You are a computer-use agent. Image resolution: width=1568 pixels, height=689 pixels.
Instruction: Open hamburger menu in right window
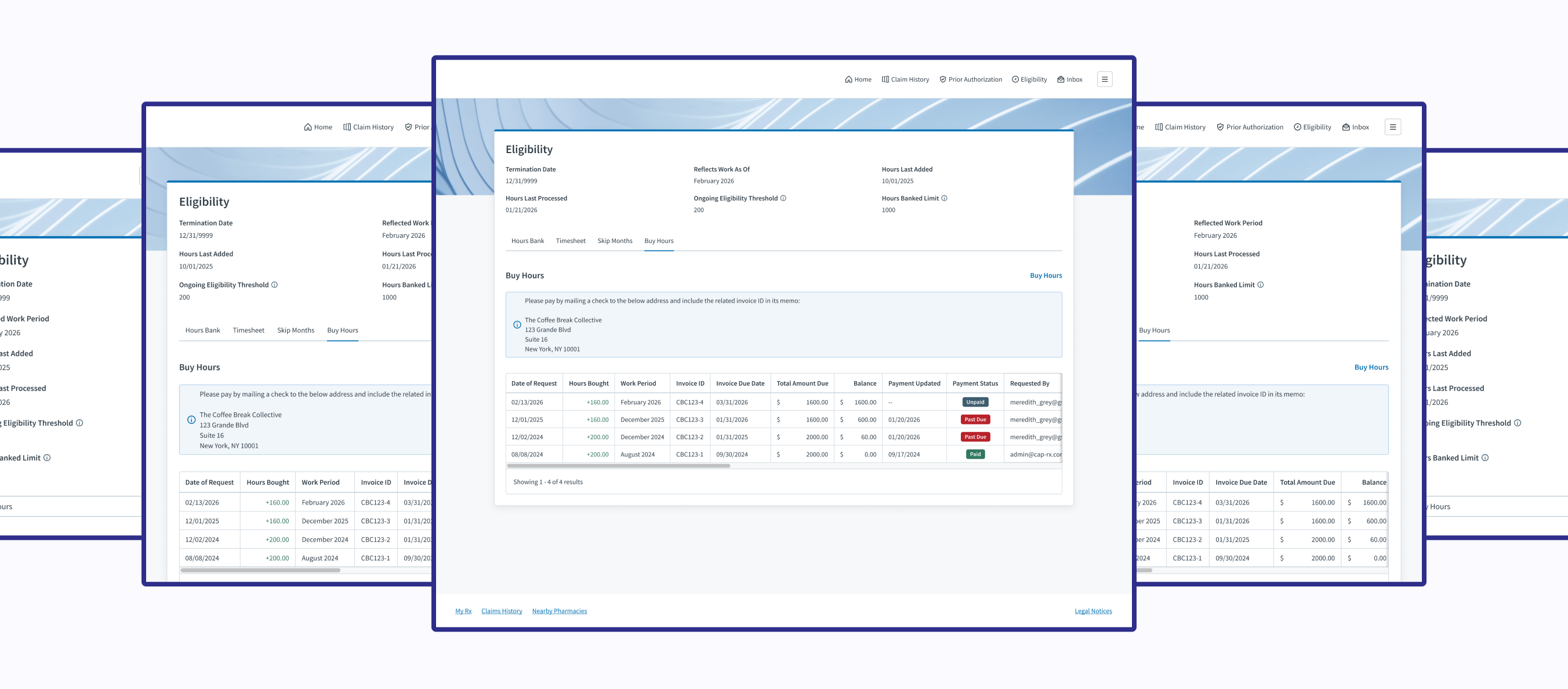1392,127
